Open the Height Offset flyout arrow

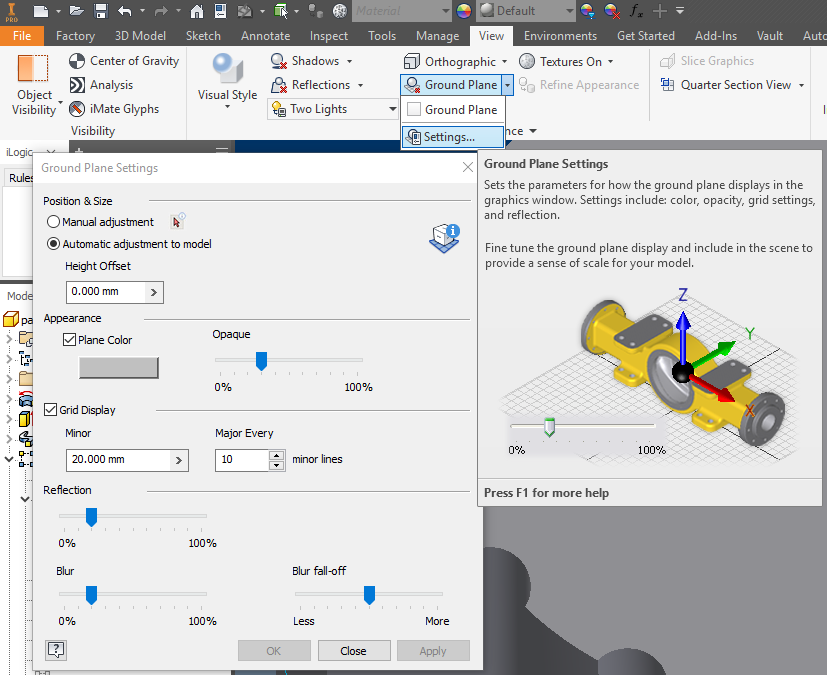click(151, 292)
